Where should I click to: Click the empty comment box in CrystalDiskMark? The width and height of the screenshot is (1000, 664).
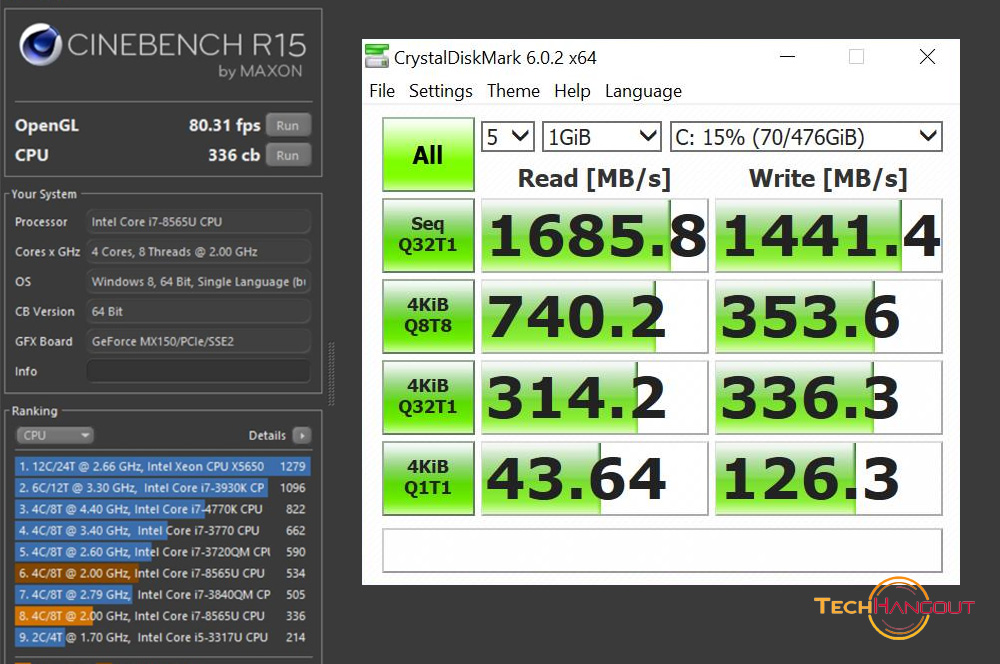click(x=662, y=550)
